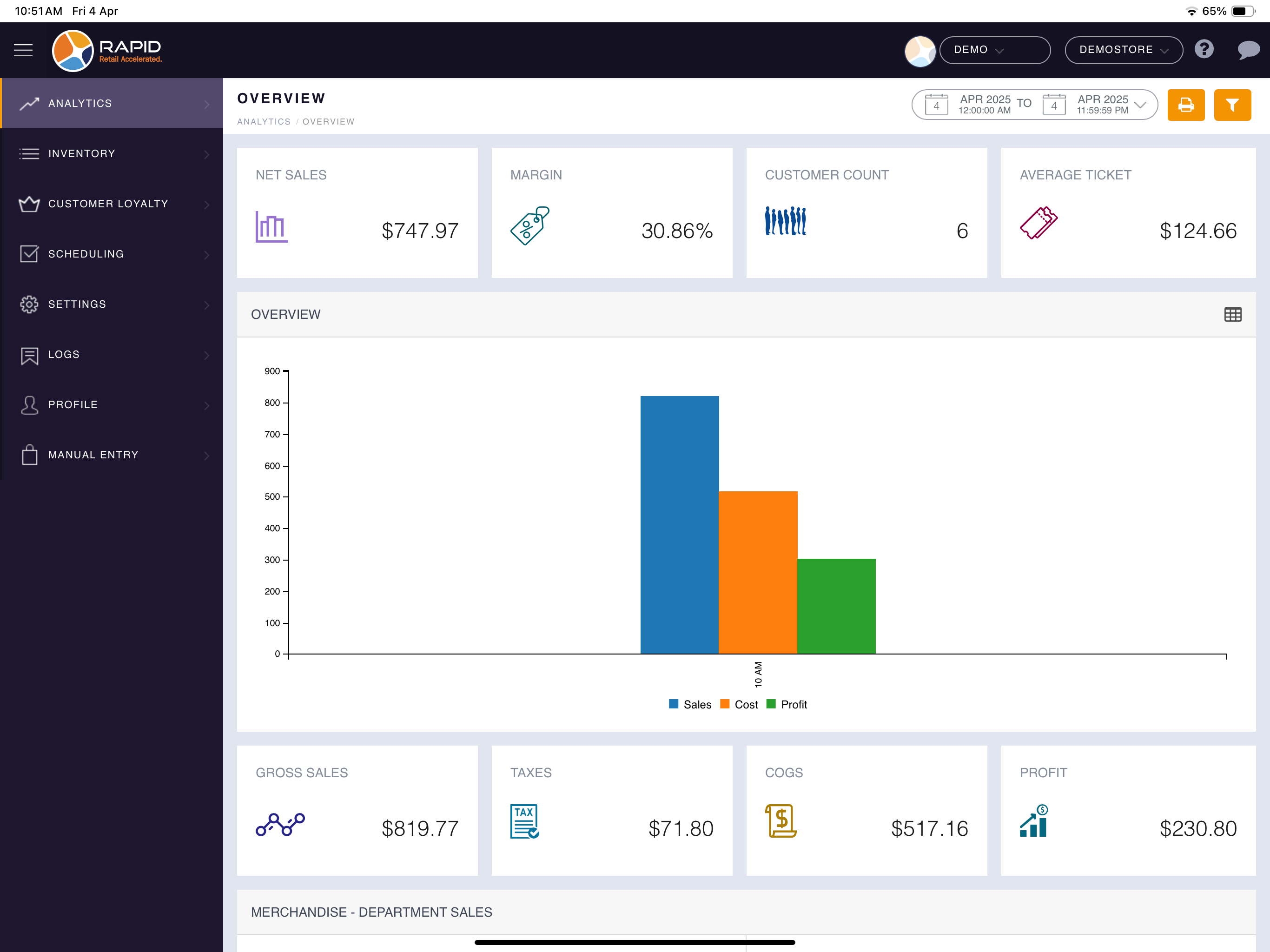Click the Inventory list icon
1270x952 pixels.
(29, 154)
